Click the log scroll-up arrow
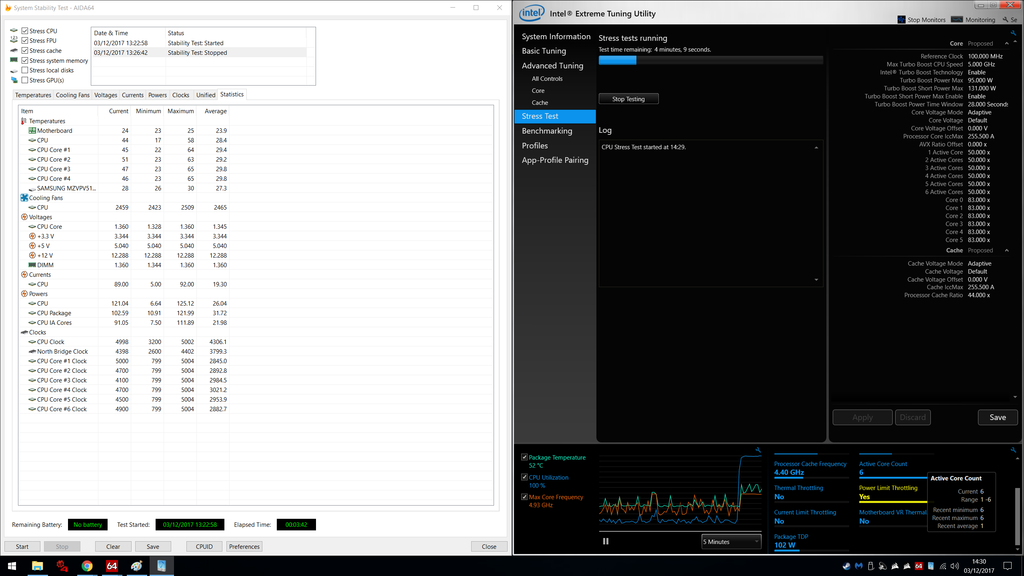The height and width of the screenshot is (576, 1024). tap(816, 148)
